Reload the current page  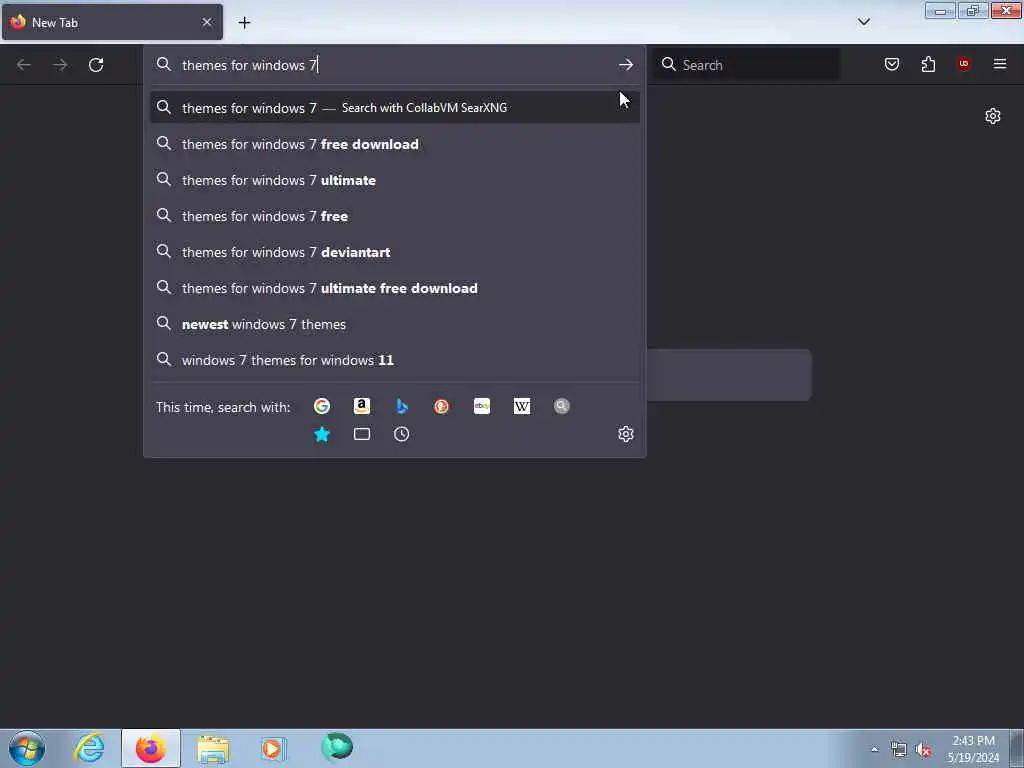[96, 65]
